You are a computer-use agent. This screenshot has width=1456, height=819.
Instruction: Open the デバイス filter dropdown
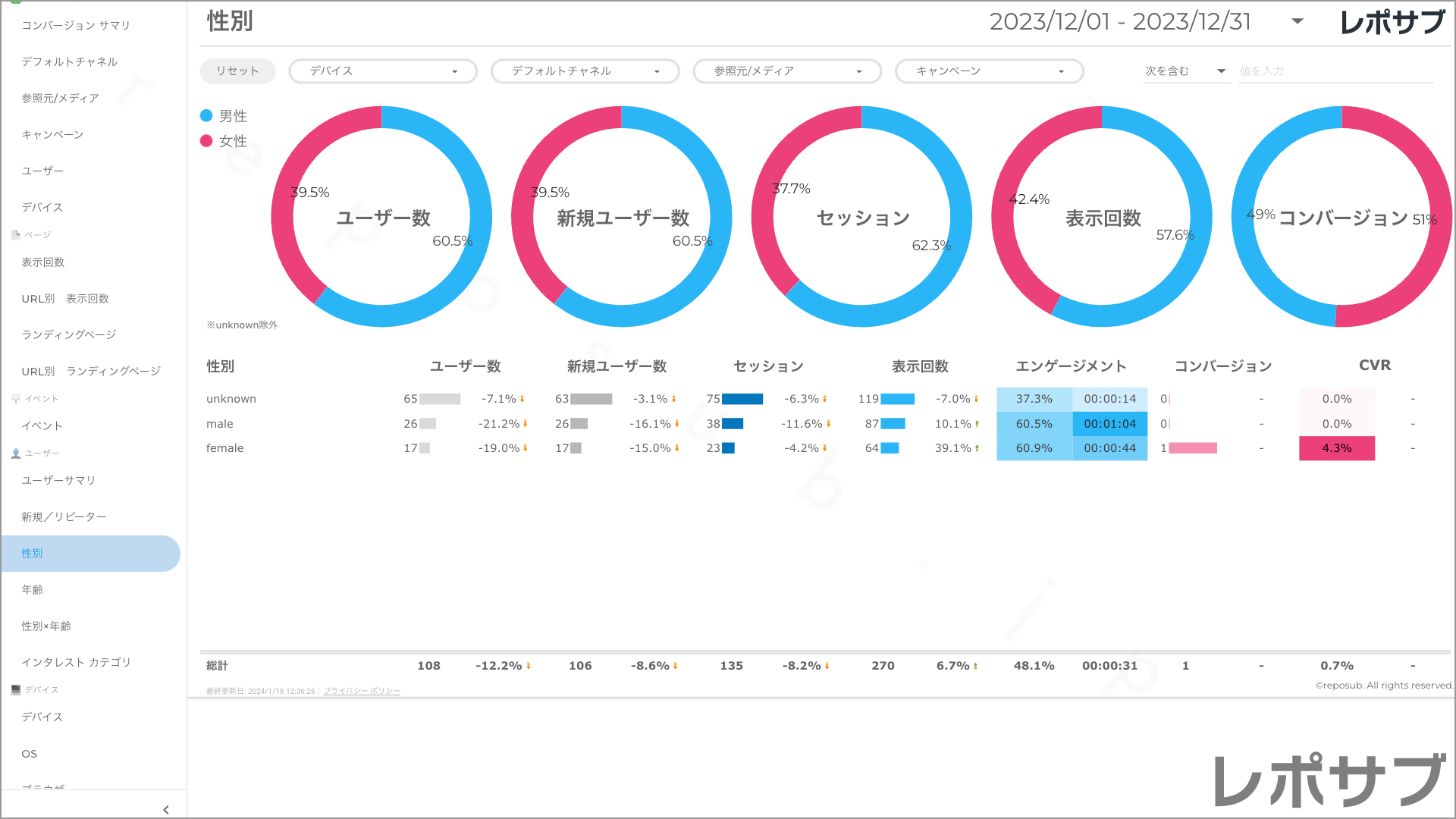[x=383, y=71]
